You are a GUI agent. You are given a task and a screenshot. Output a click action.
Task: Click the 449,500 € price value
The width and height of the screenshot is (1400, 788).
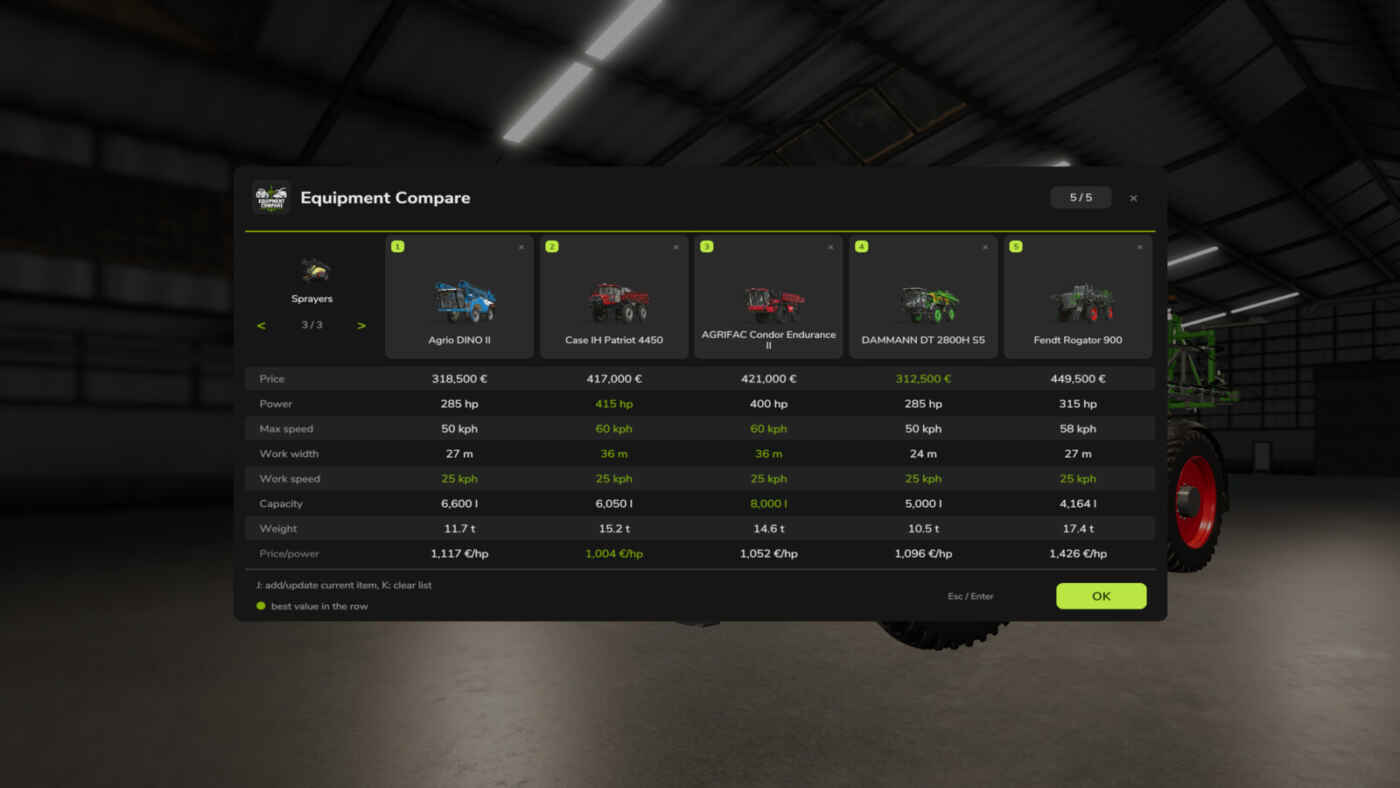click(1078, 379)
